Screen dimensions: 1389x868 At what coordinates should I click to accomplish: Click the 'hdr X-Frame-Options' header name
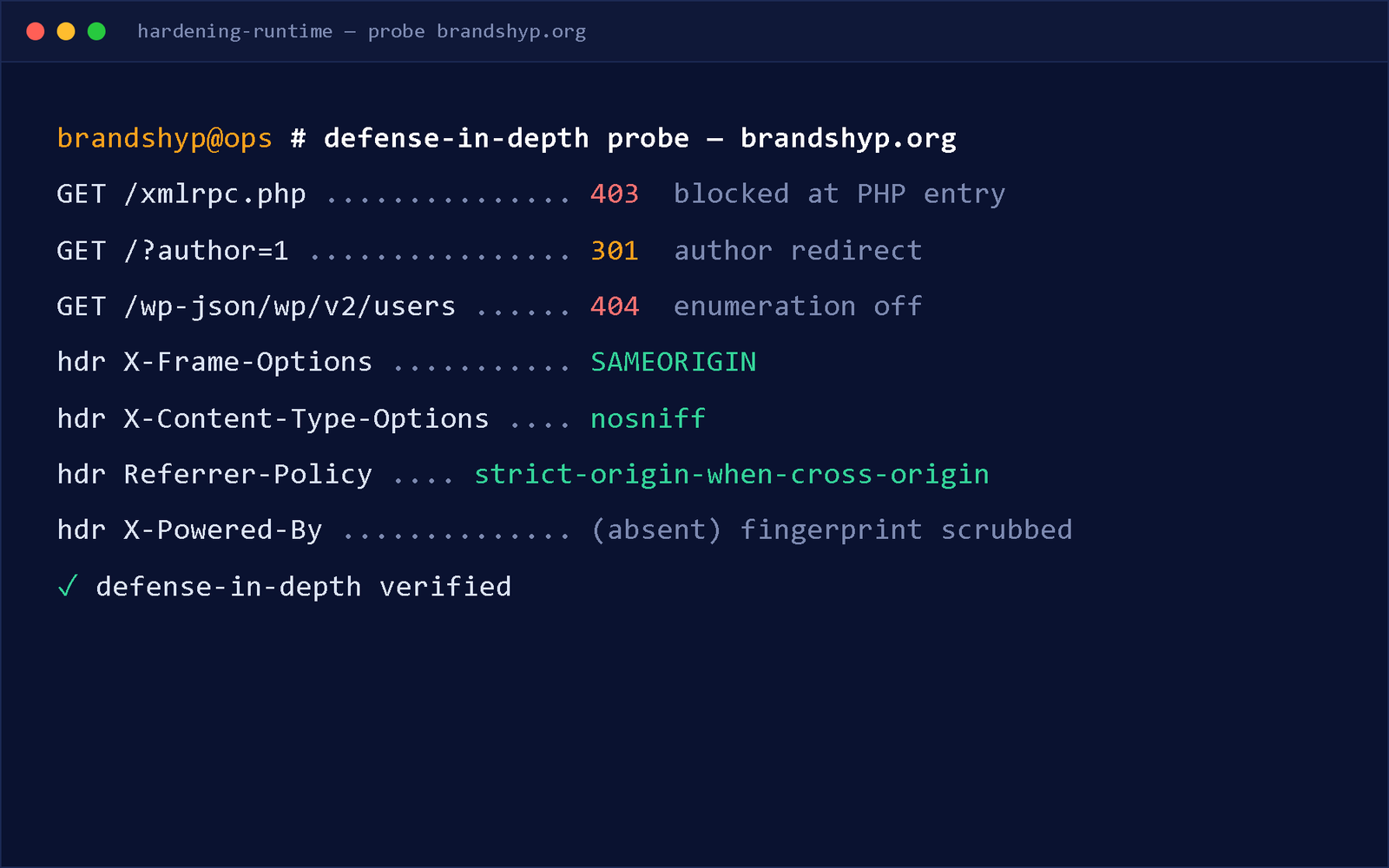pyautogui.click(x=214, y=362)
